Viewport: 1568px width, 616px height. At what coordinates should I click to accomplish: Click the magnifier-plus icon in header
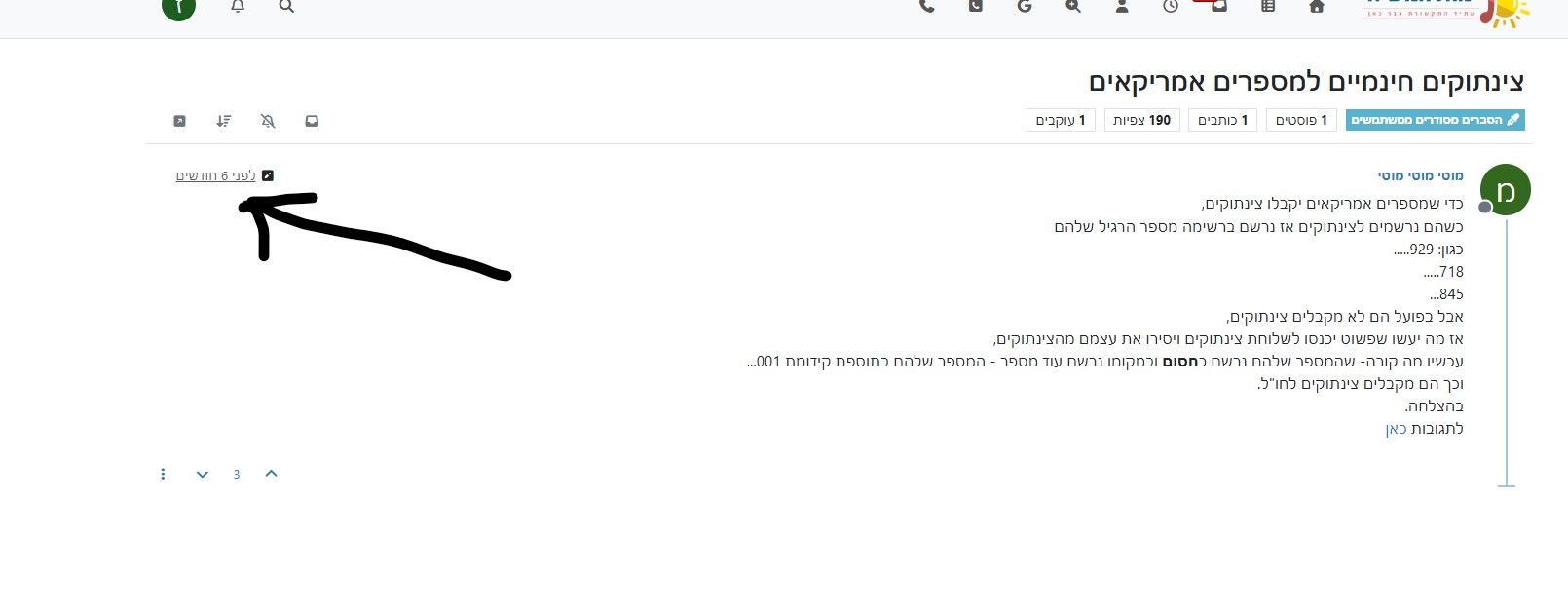[x=1073, y=6]
